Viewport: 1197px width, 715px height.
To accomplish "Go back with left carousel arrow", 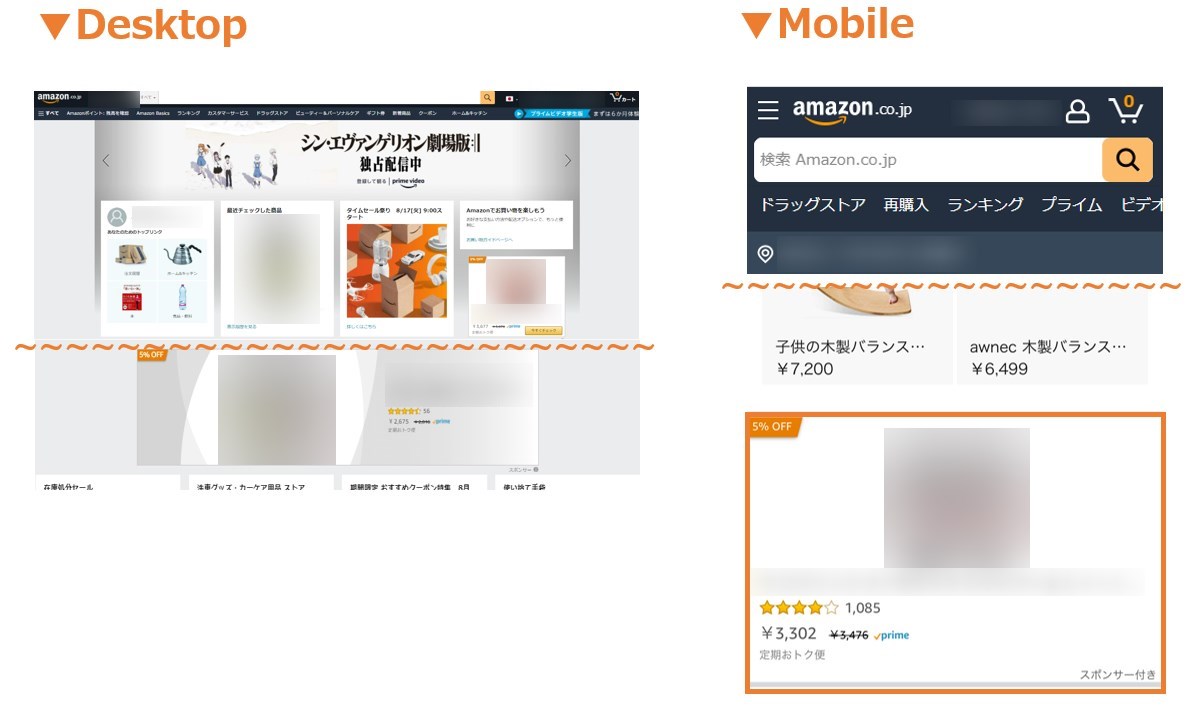I will pos(106,160).
